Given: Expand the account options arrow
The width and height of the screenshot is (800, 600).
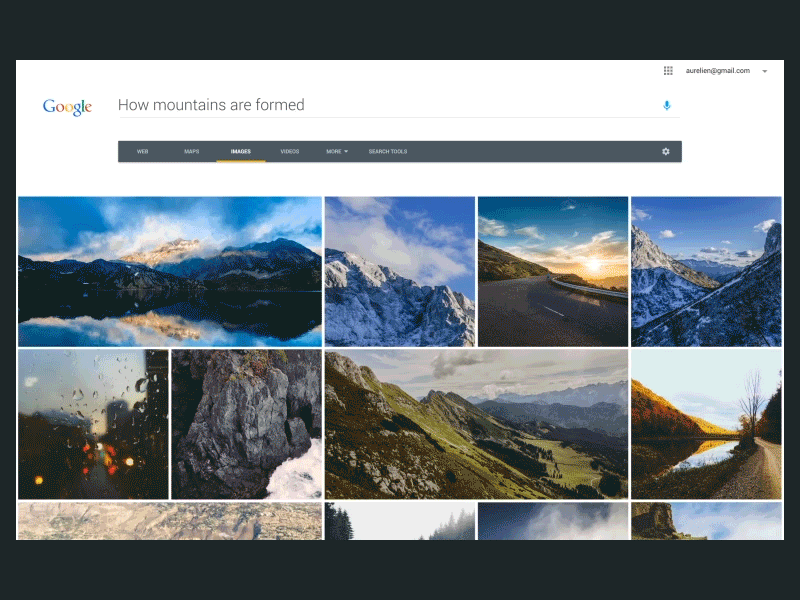Looking at the screenshot, I should [764, 71].
